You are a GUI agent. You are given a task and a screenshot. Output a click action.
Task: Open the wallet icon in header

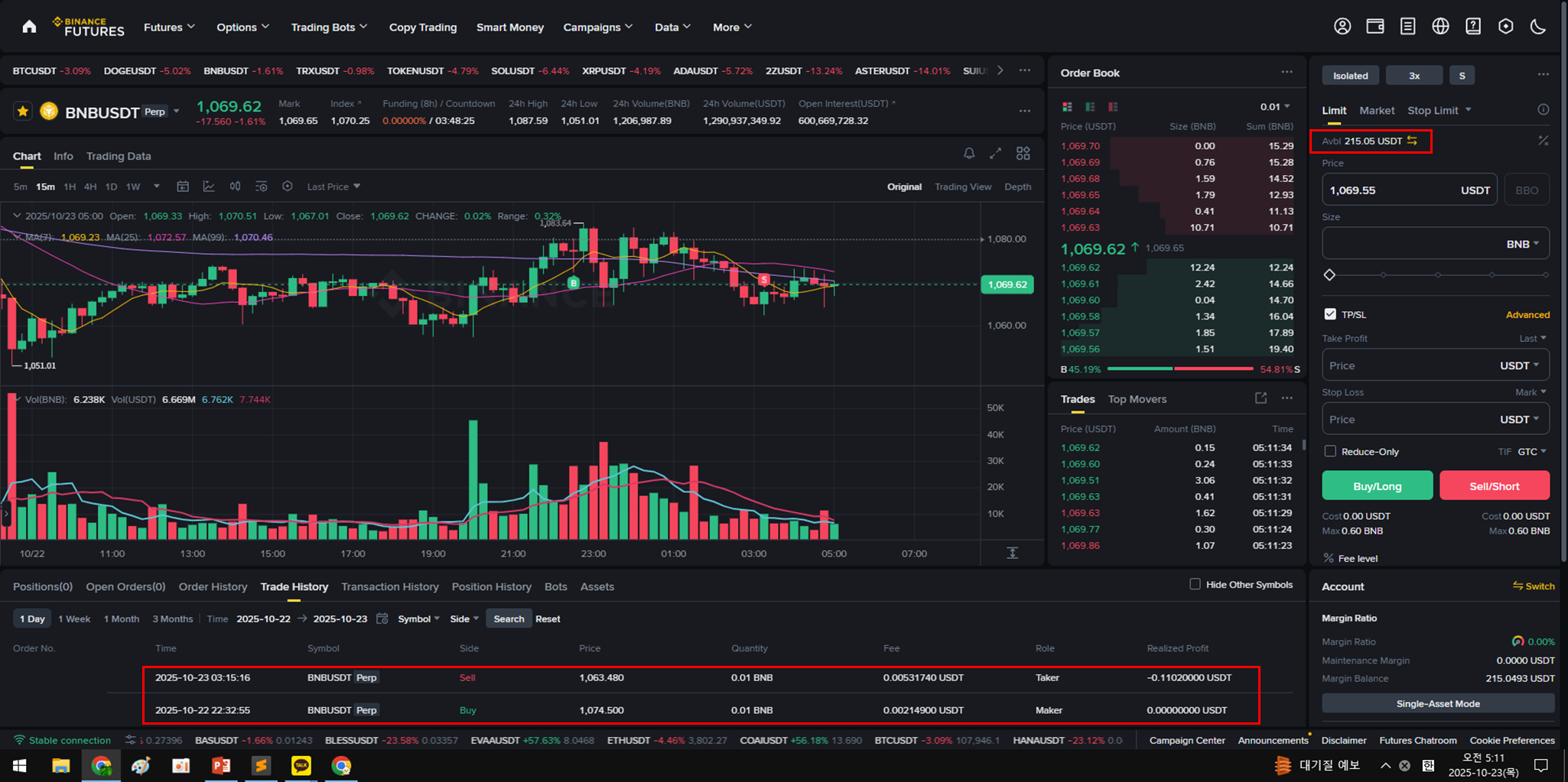pos(1375,27)
